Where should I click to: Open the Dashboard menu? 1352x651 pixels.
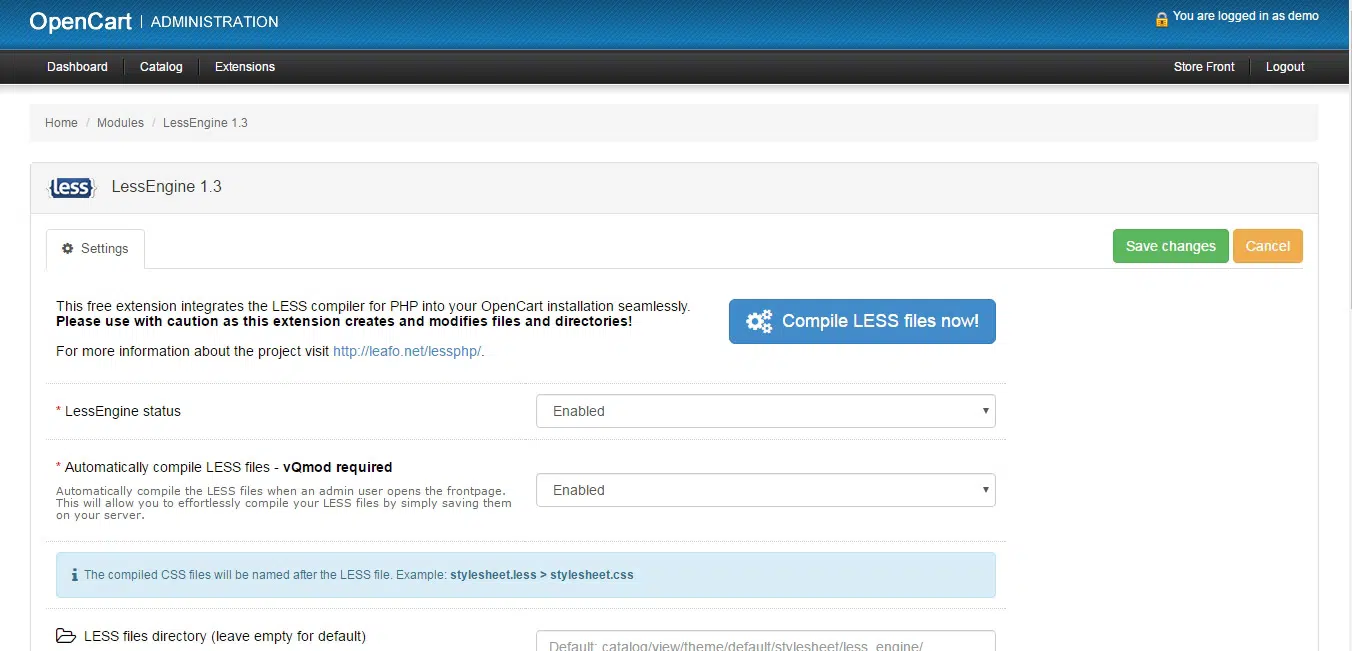point(77,67)
